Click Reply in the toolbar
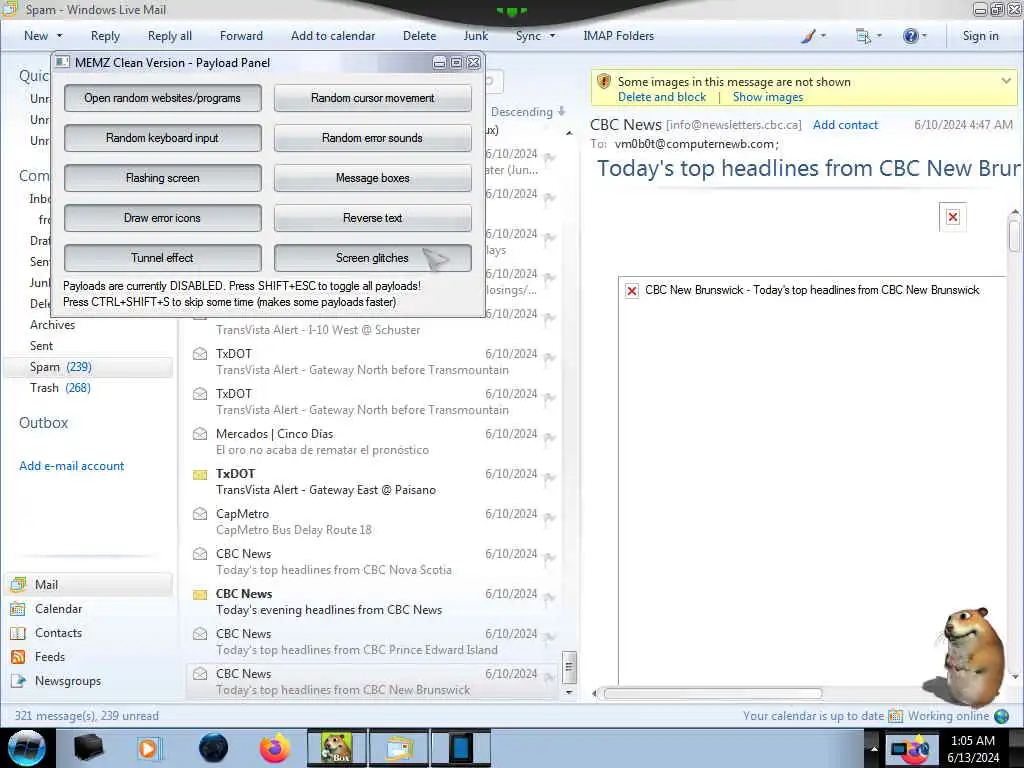Viewport: 1024px width, 768px height. (105, 36)
